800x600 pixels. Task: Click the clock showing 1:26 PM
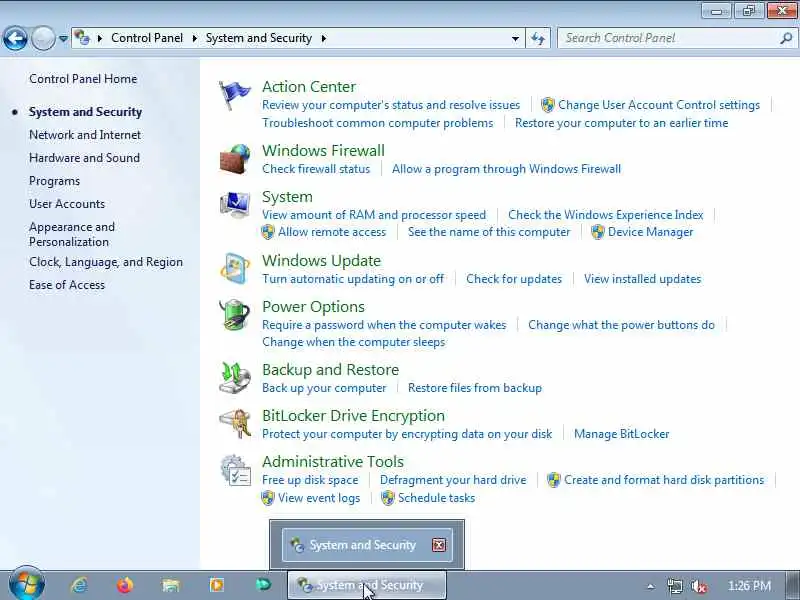749,586
